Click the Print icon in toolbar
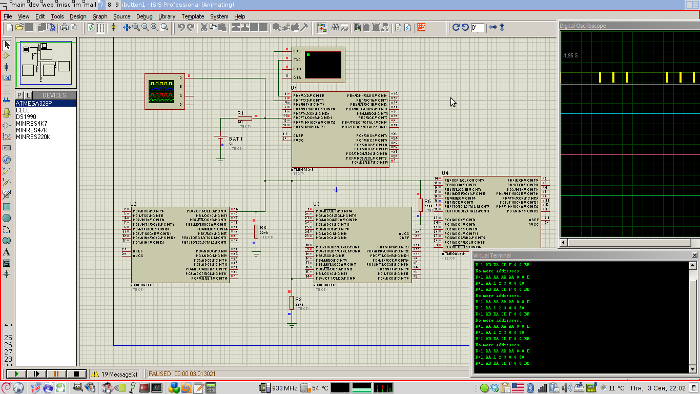 [x=64, y=28]
